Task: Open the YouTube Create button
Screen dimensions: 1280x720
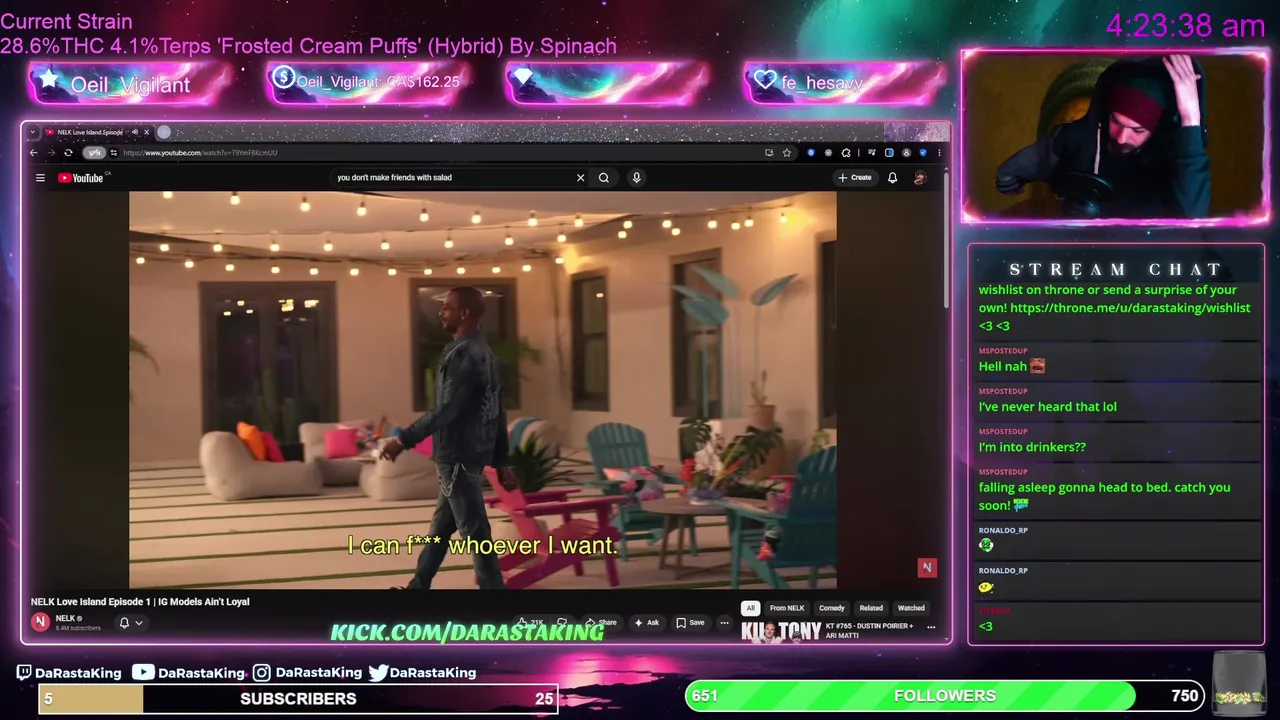Action: [x=855, y=178]
